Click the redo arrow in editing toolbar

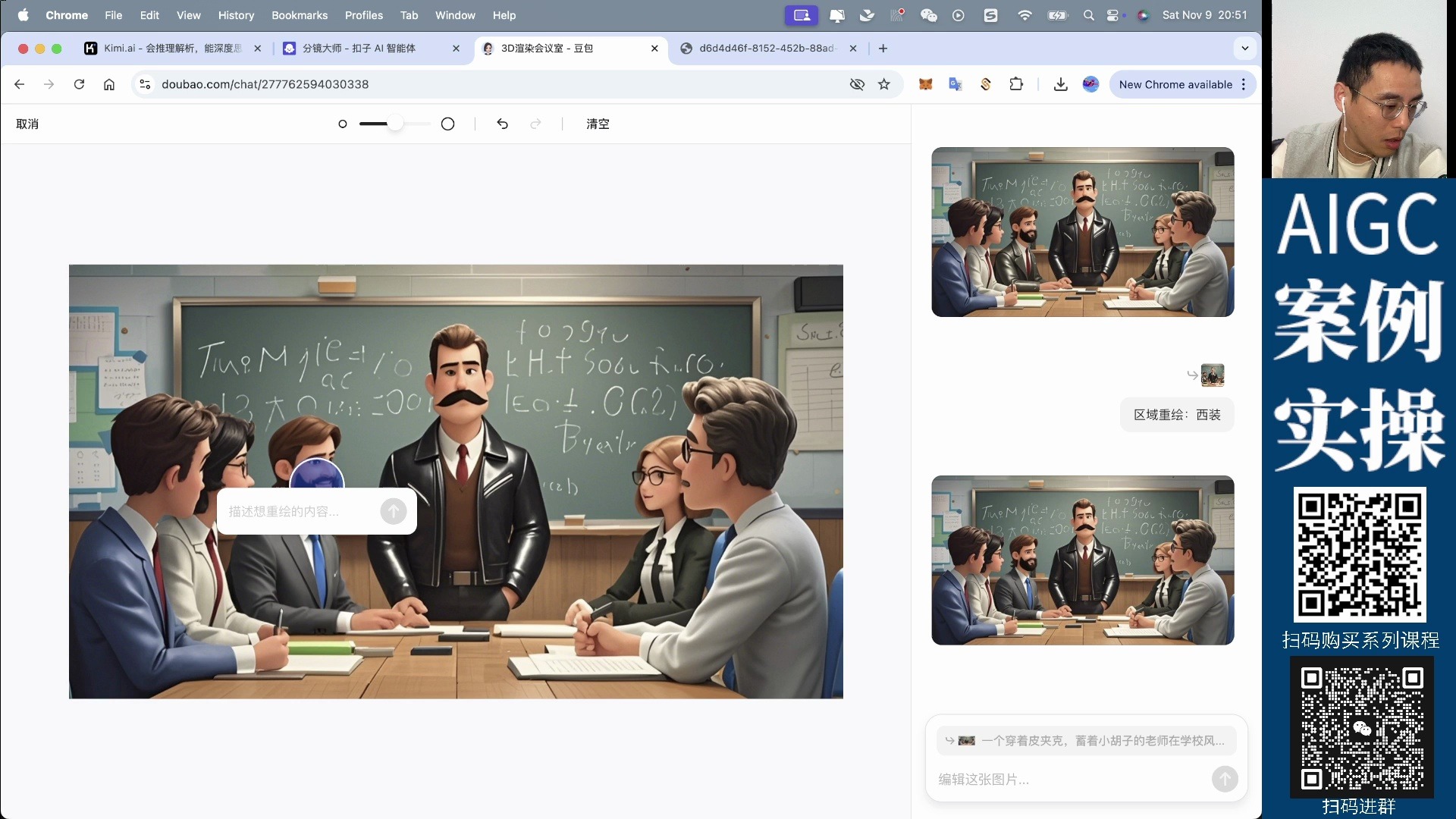535,124
